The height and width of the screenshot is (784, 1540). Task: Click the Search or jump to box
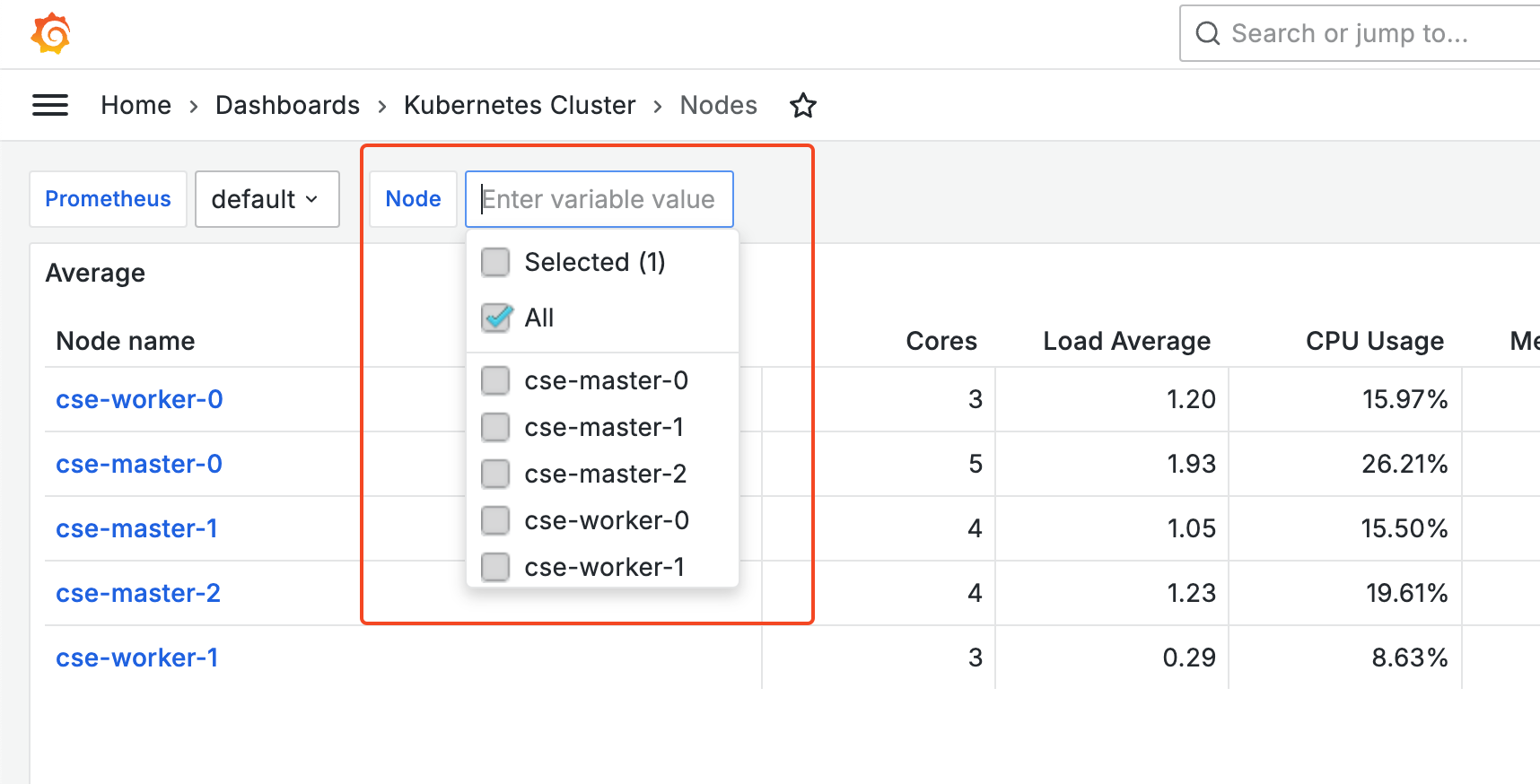pos(1364,34)
